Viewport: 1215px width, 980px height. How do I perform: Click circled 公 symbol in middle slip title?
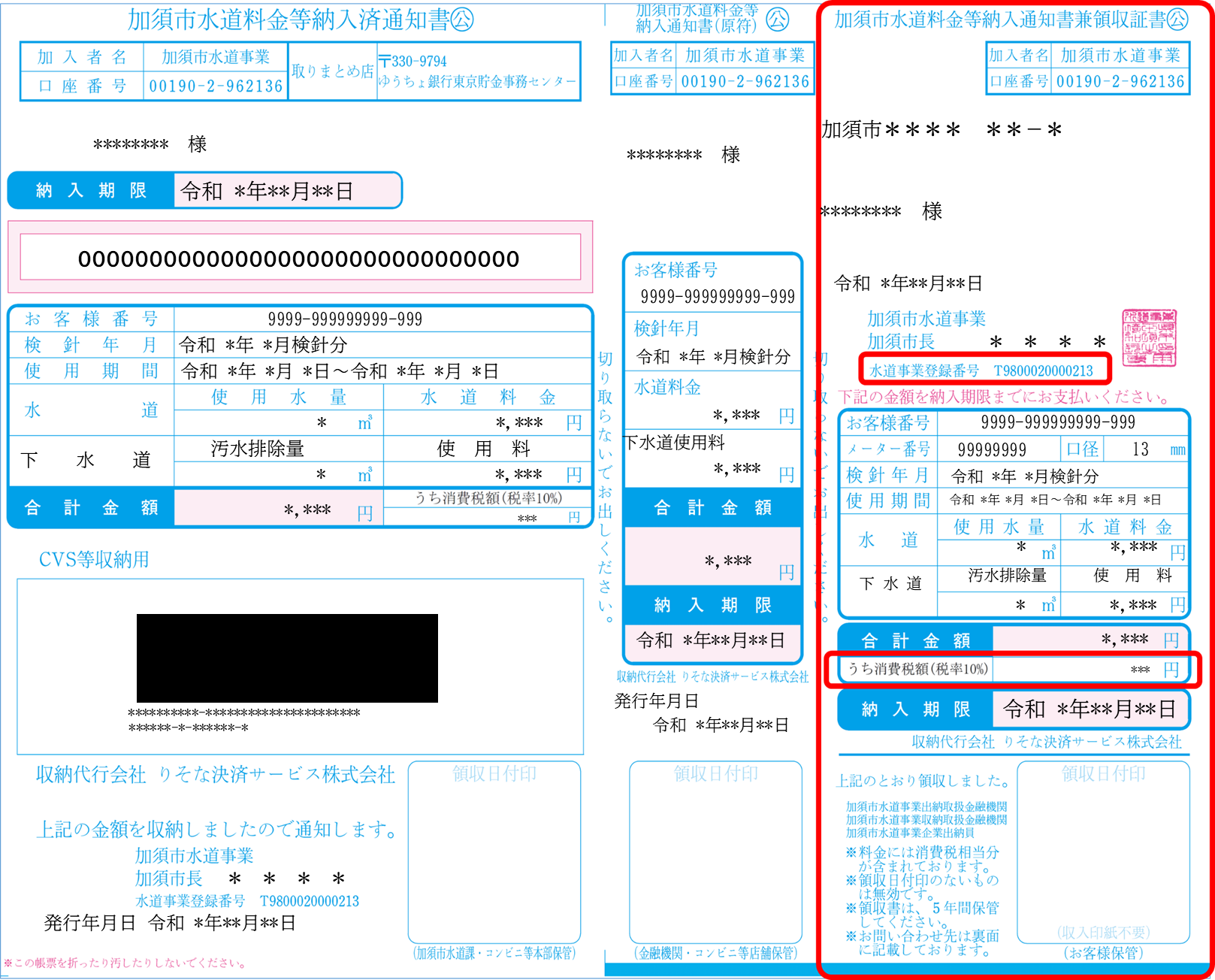point(778,20)
